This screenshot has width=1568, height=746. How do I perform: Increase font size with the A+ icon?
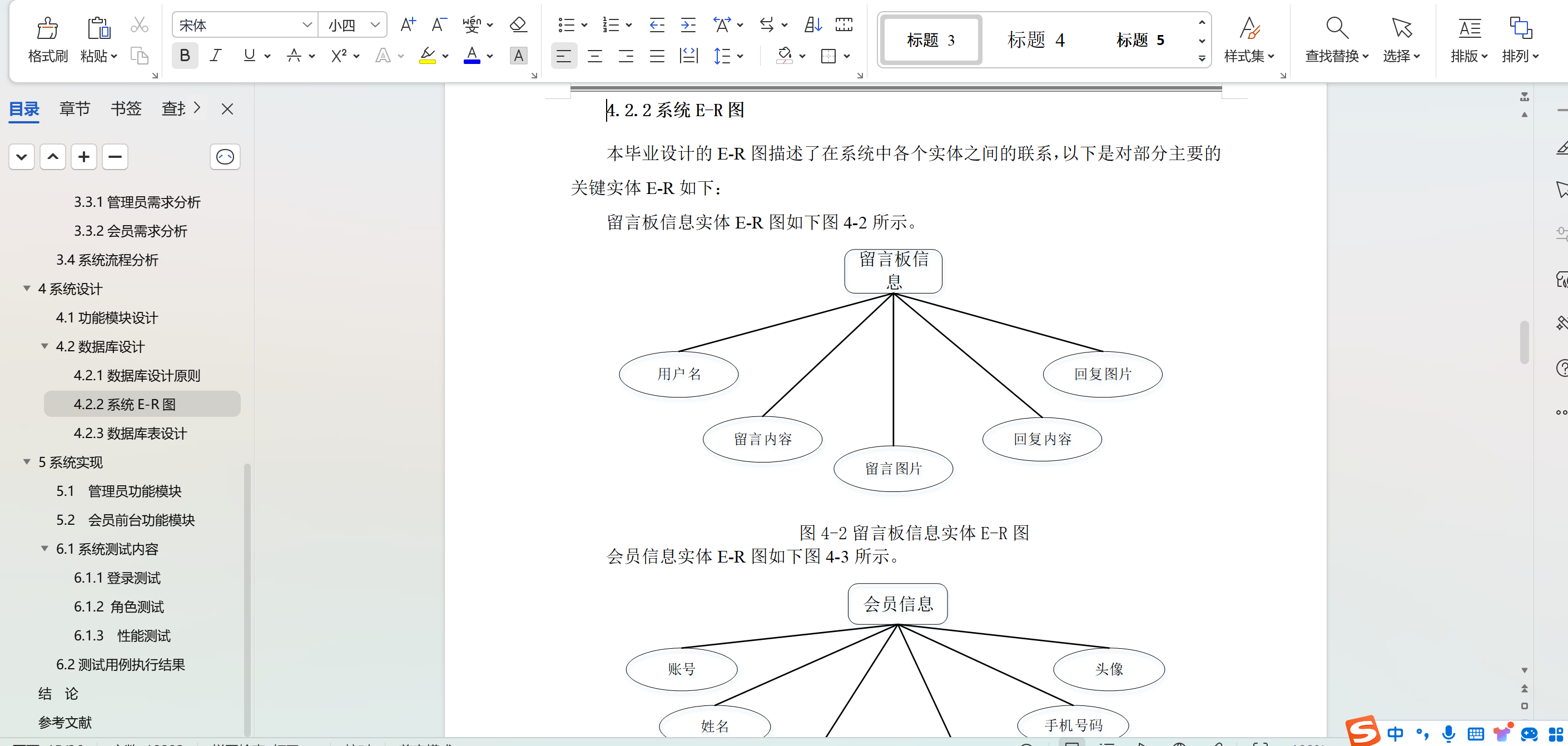408,25
